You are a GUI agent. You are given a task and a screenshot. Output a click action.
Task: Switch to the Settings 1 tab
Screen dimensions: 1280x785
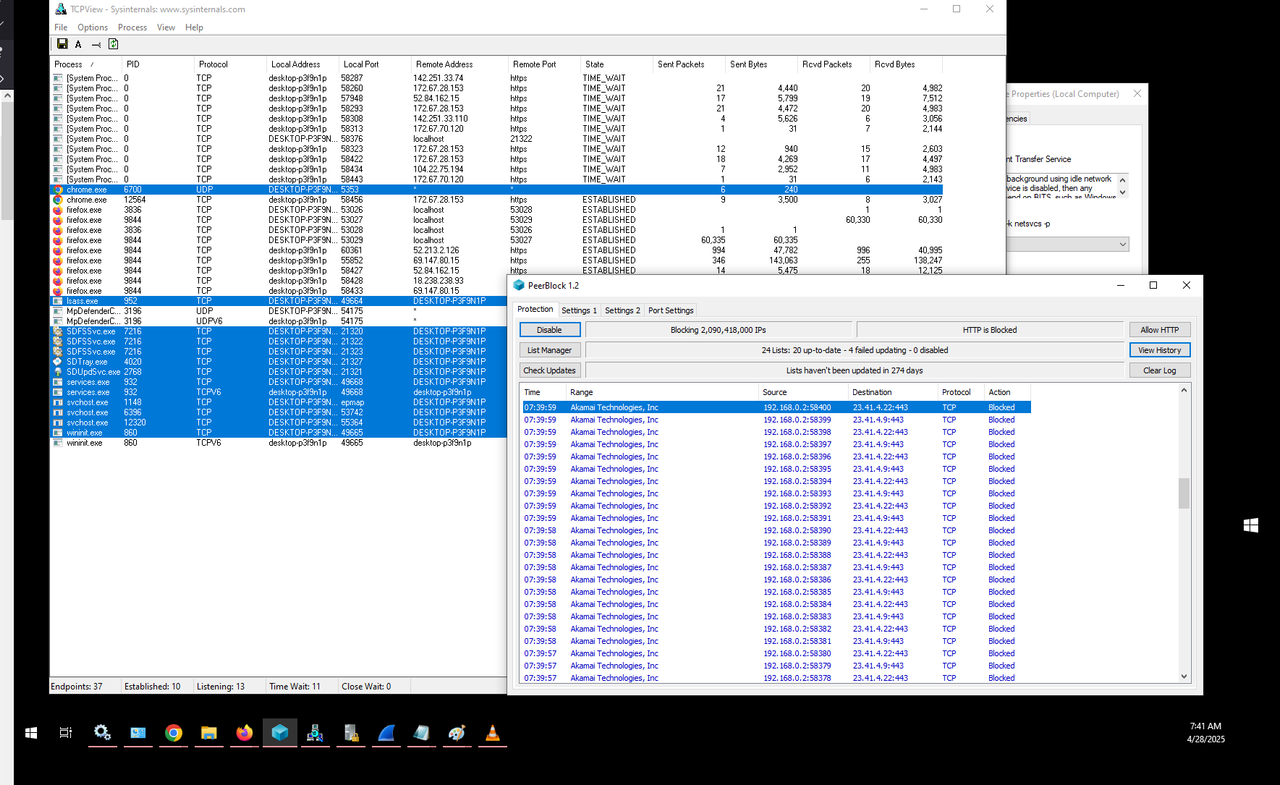[x=579, y=310]
